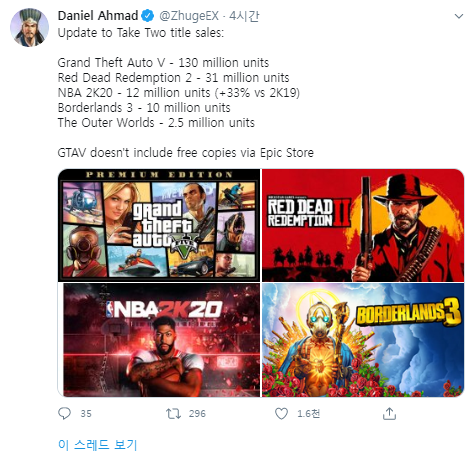Viewport: 472px width, 457px height.
Task: View the NBA 2K20 image
Action: point(159,340)
